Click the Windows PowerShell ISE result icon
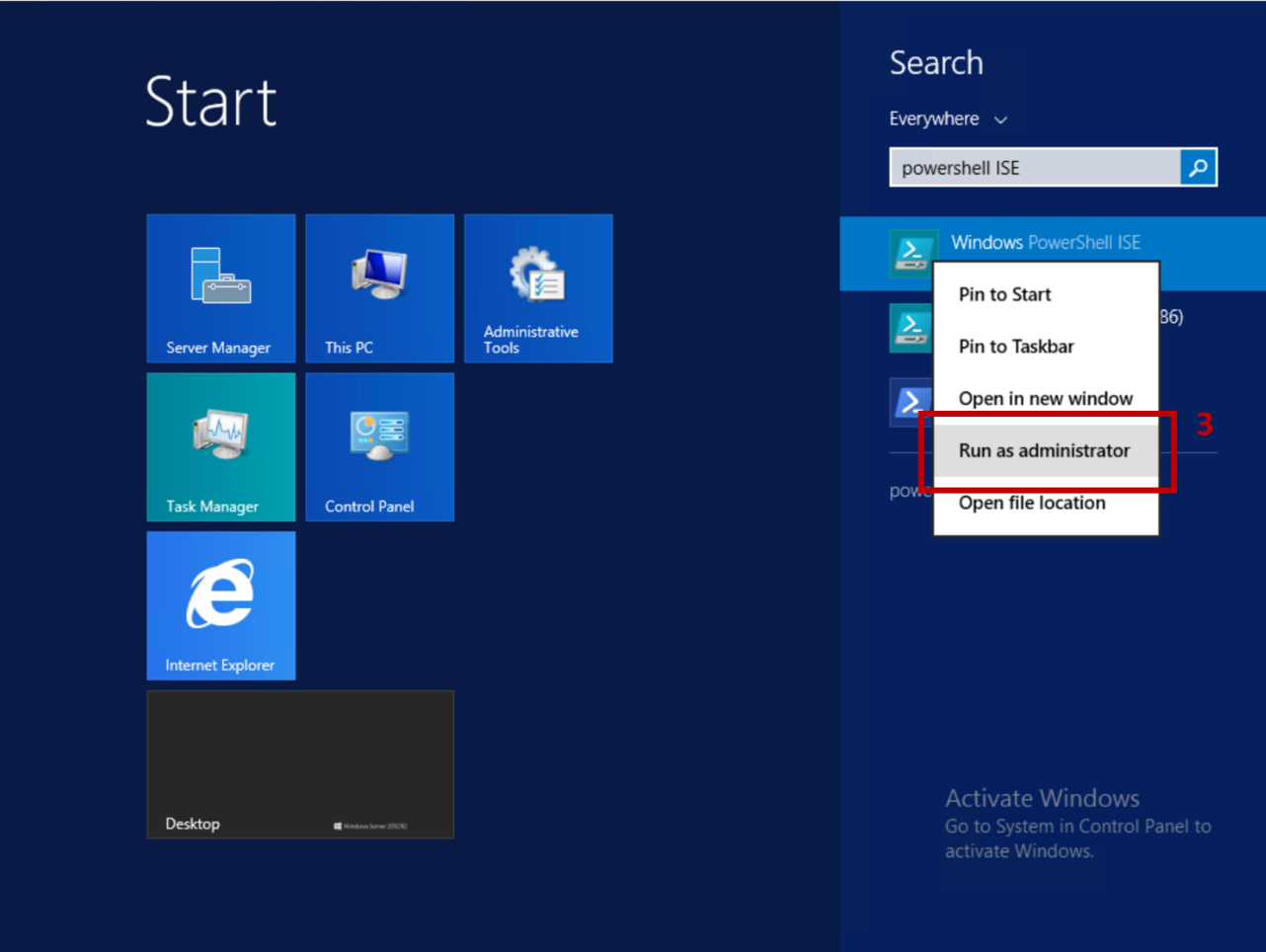The height and width of the screenshot is (952, 1266). pyautogui.click(x=912, y=253)
